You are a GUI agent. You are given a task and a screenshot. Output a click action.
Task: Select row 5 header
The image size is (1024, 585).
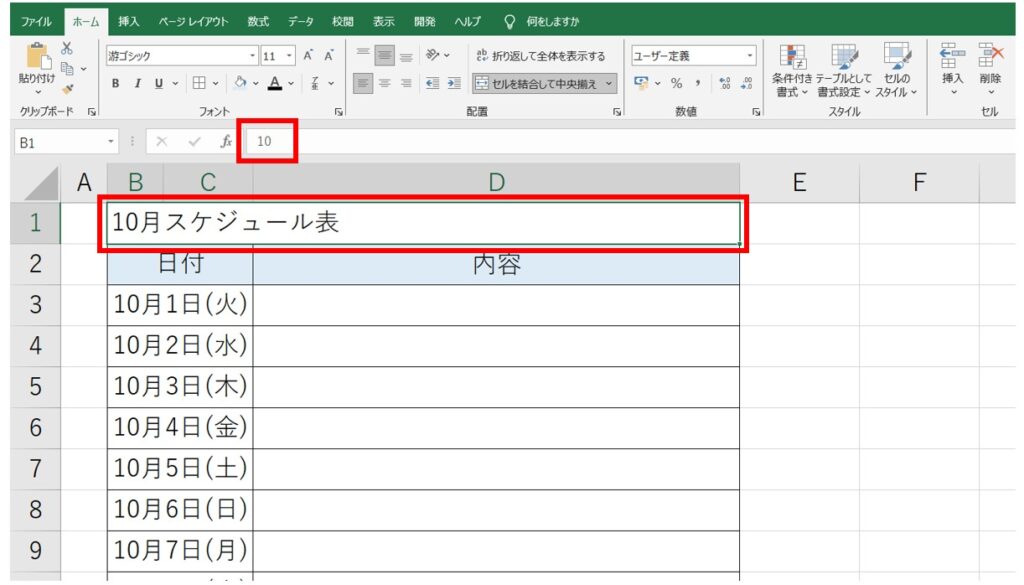[35, 387]
